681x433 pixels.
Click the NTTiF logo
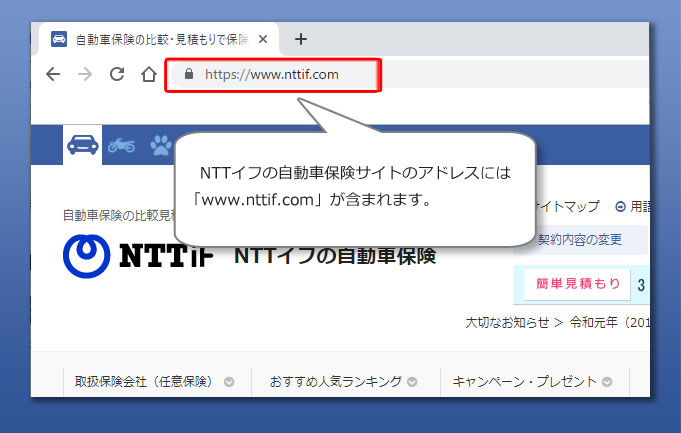tap(138, 256)
